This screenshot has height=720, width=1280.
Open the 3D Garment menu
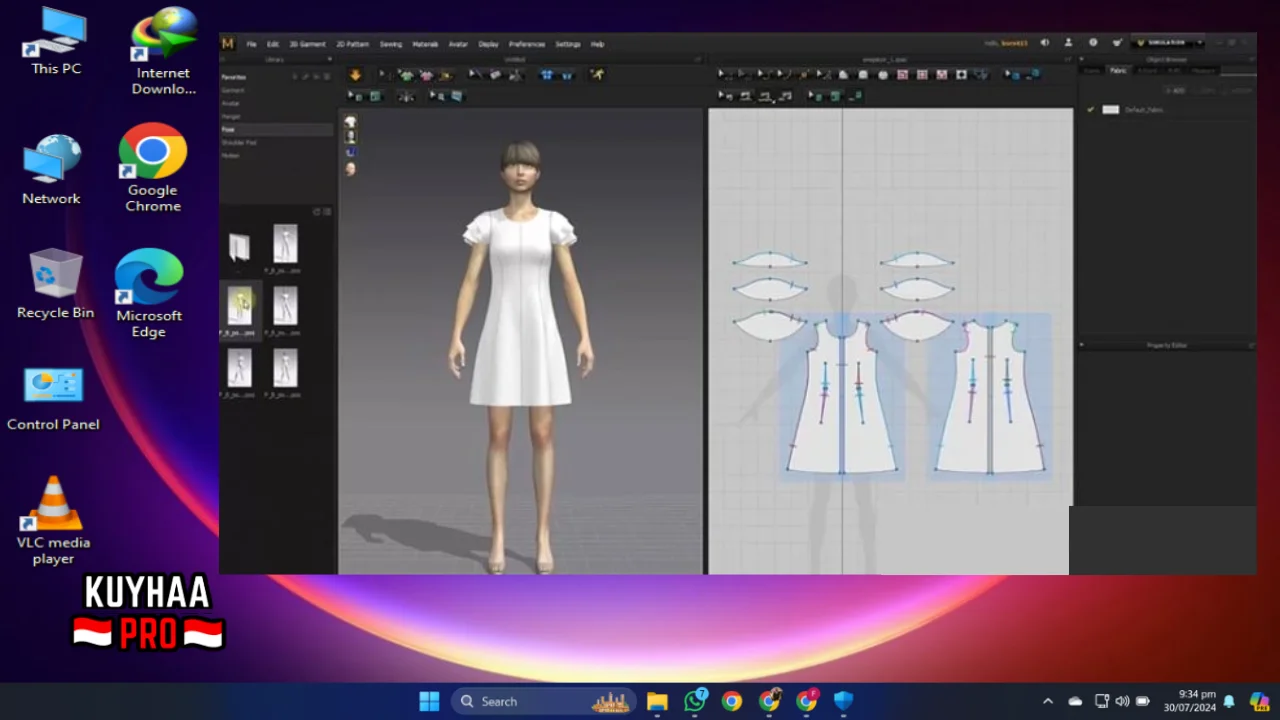coord(308,44)
